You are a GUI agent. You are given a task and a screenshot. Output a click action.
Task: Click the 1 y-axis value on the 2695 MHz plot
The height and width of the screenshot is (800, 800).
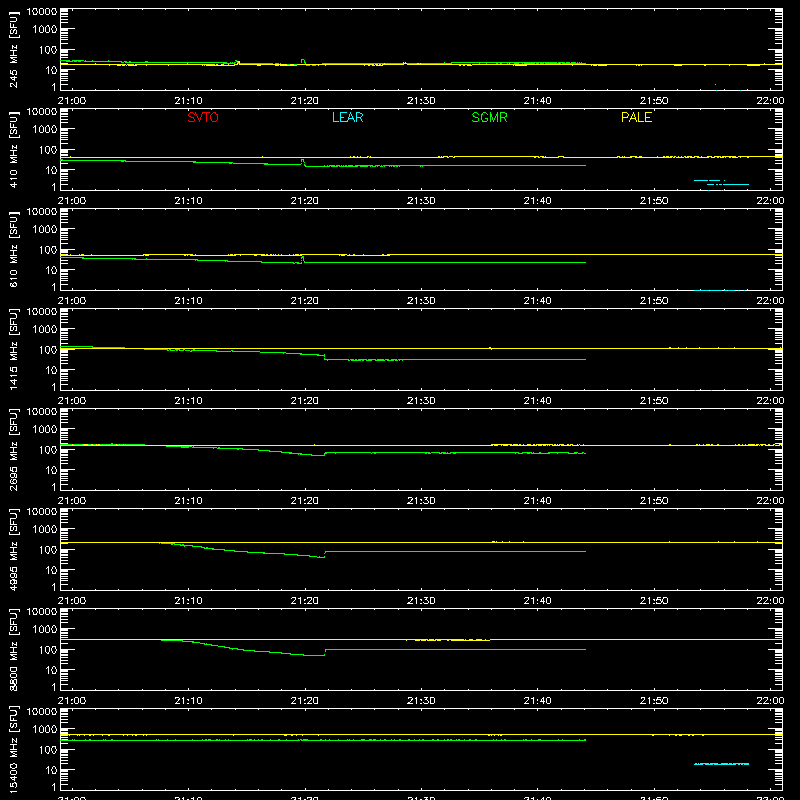click(54, 487)
